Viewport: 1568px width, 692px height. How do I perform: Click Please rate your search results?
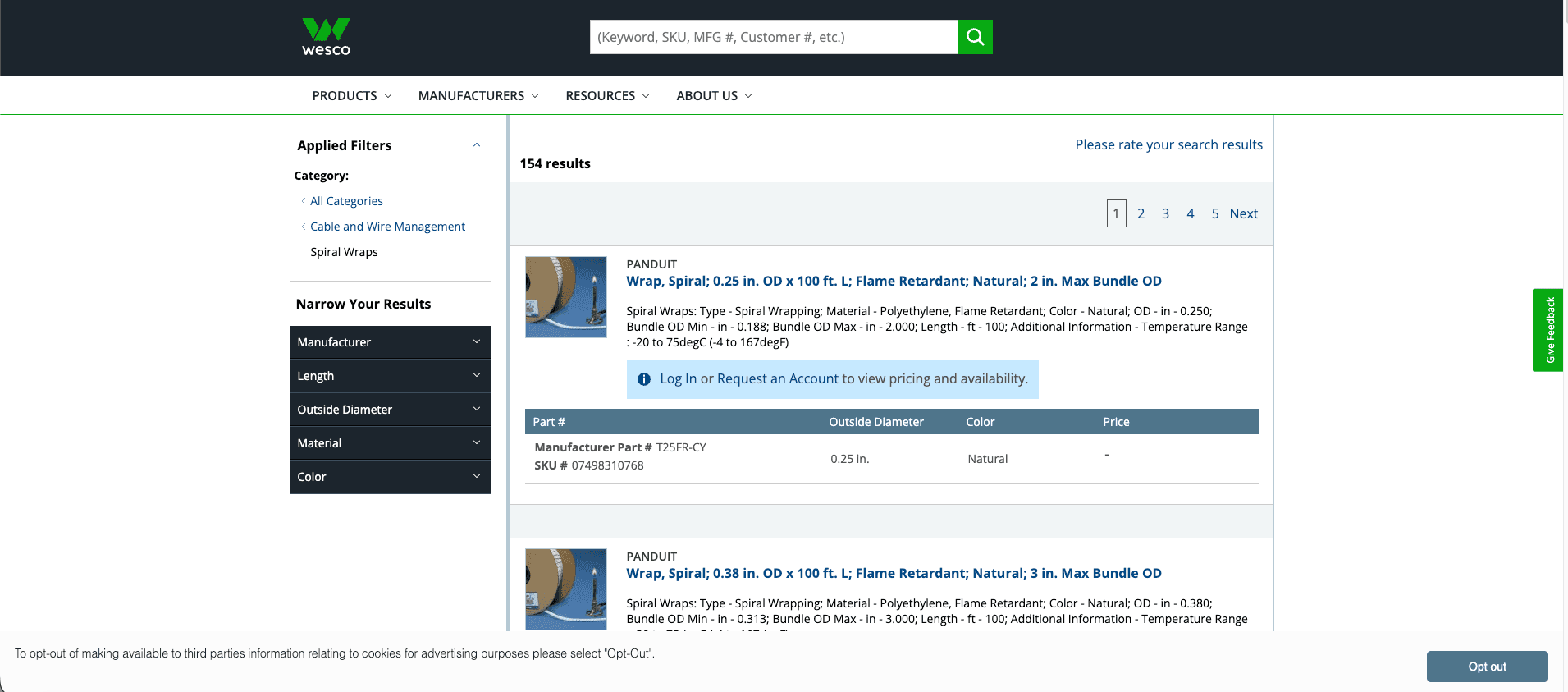tap(1169, 144)
